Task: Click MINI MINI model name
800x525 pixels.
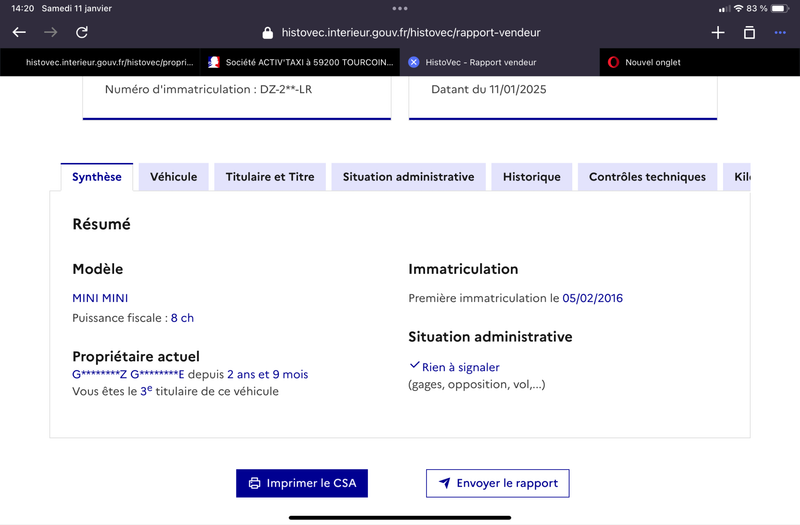Action: (100, 298)
